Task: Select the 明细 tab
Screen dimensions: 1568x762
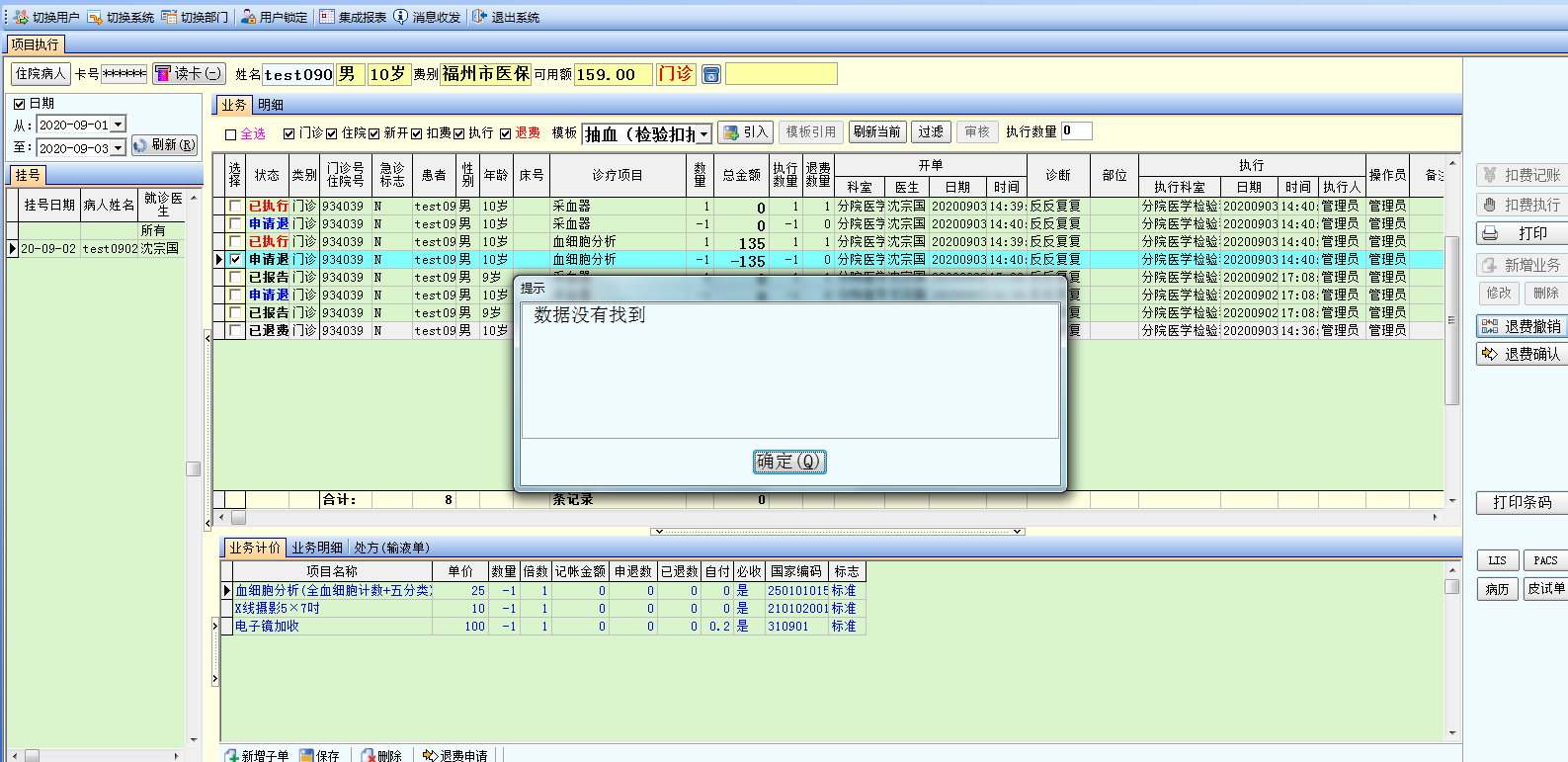Action: click(271, 105)
